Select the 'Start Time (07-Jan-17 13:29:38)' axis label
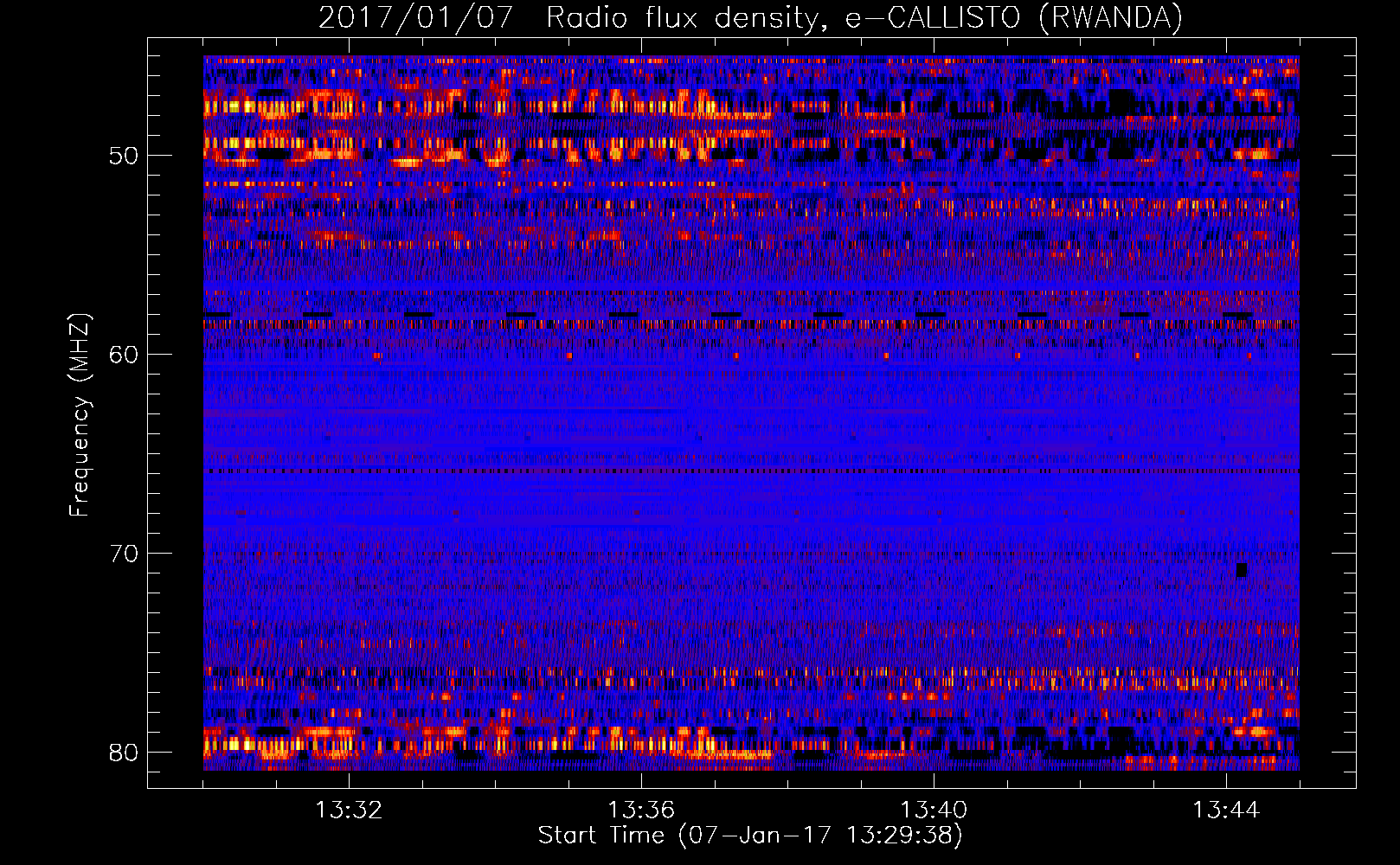Viewport: 1400px width, 865px height. 750,836
